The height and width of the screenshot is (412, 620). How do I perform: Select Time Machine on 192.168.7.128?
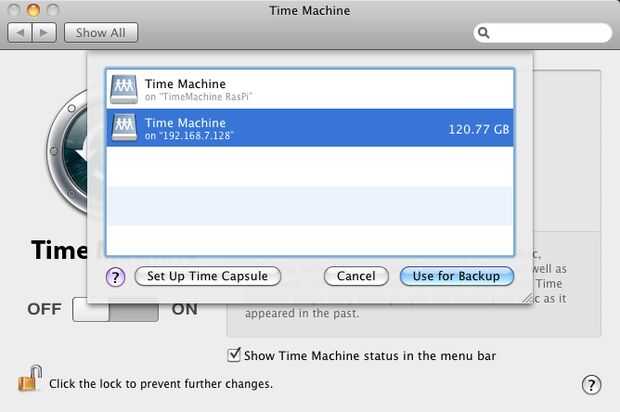[310, 128]
